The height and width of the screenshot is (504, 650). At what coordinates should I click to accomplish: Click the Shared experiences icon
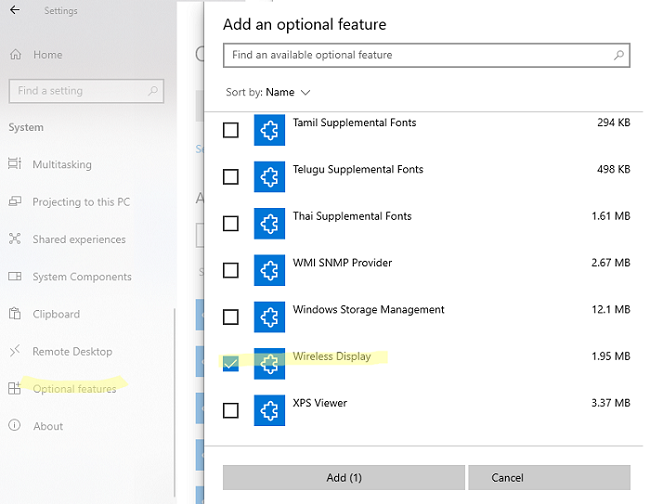(15, 239)
